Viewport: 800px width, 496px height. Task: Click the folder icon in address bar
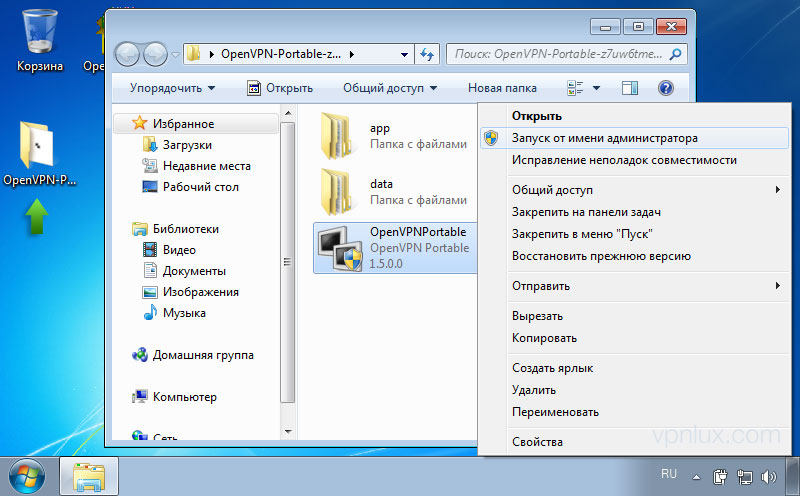193,54
